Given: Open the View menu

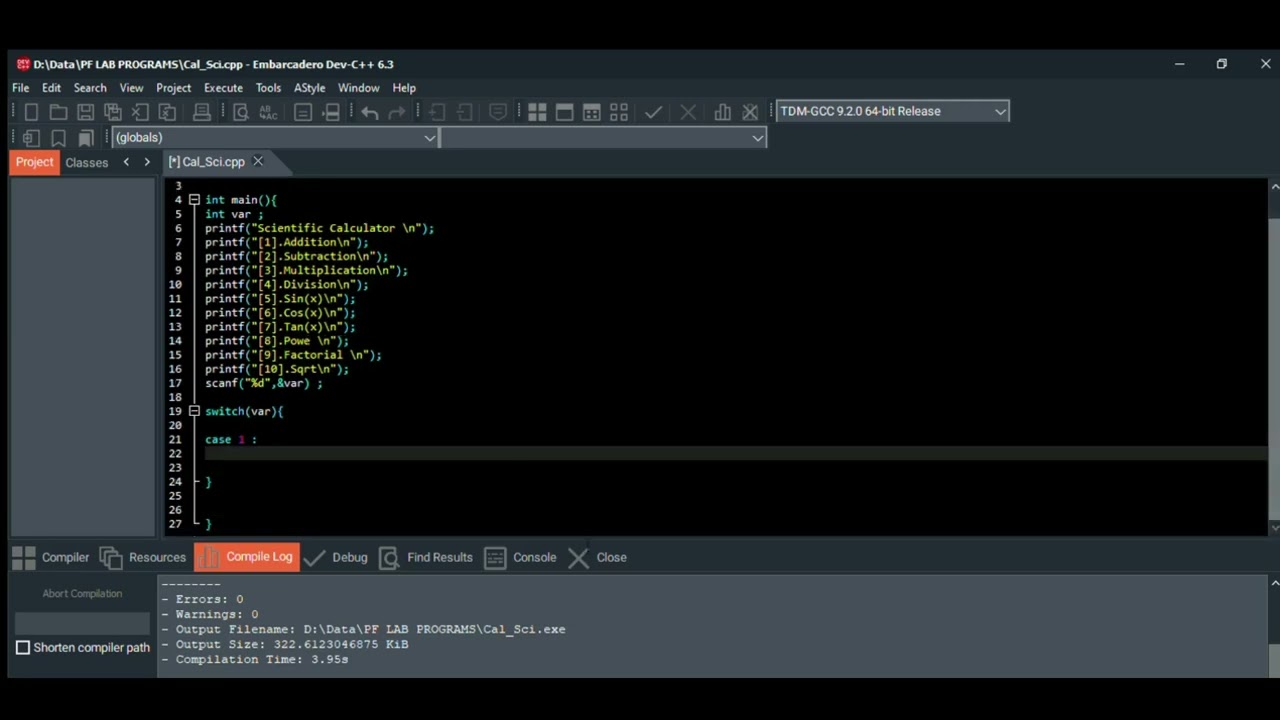Looking at the screenshot, I should click(131, 88).
